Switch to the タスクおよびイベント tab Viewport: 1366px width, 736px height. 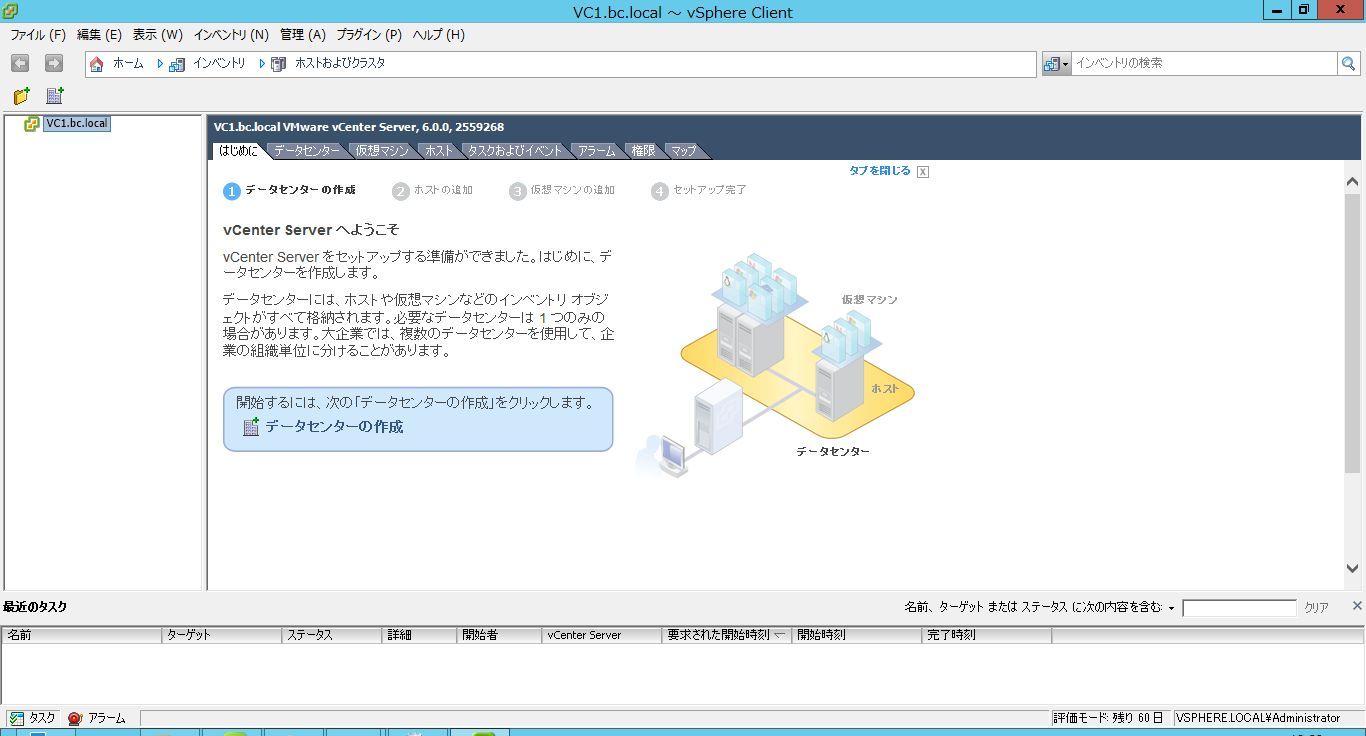515,151
